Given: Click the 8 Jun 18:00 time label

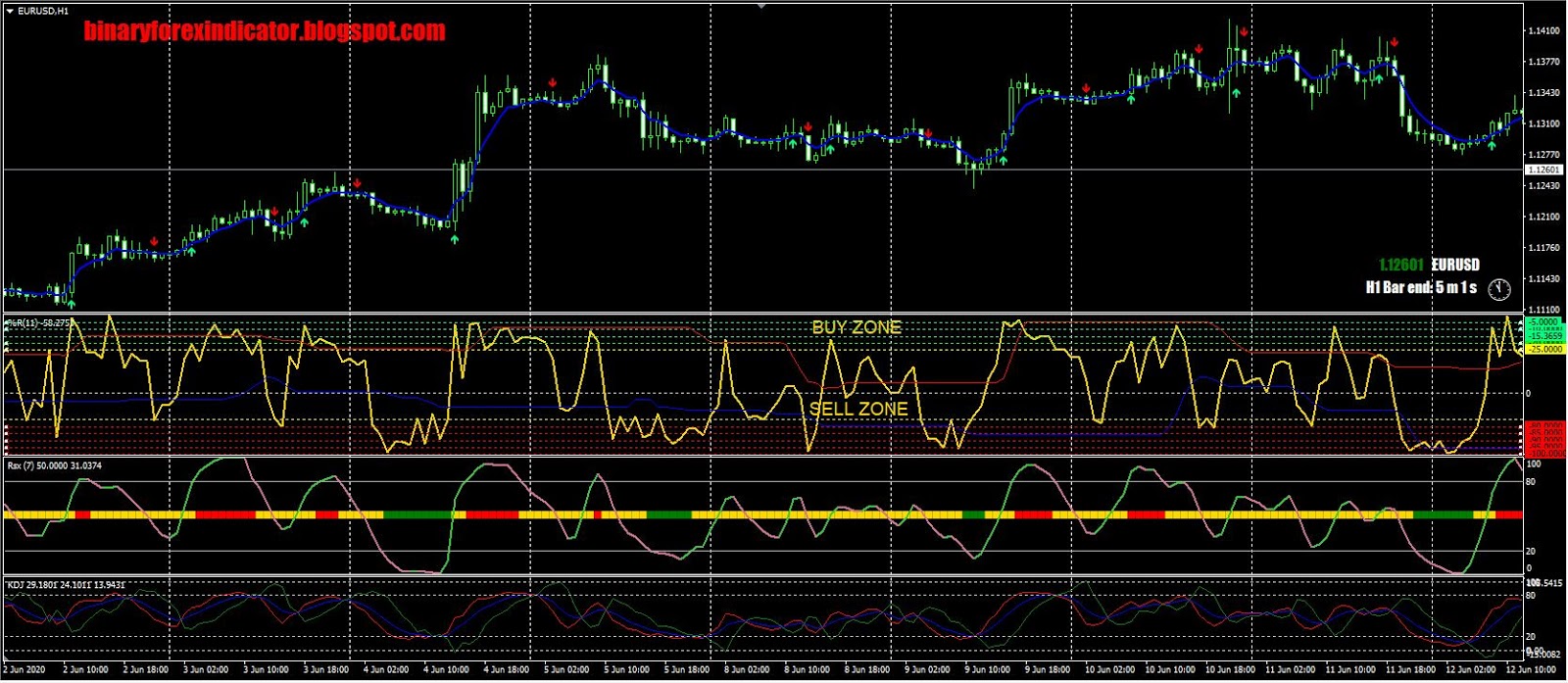Looking at the screenshot, I should (x=866, y=670).
